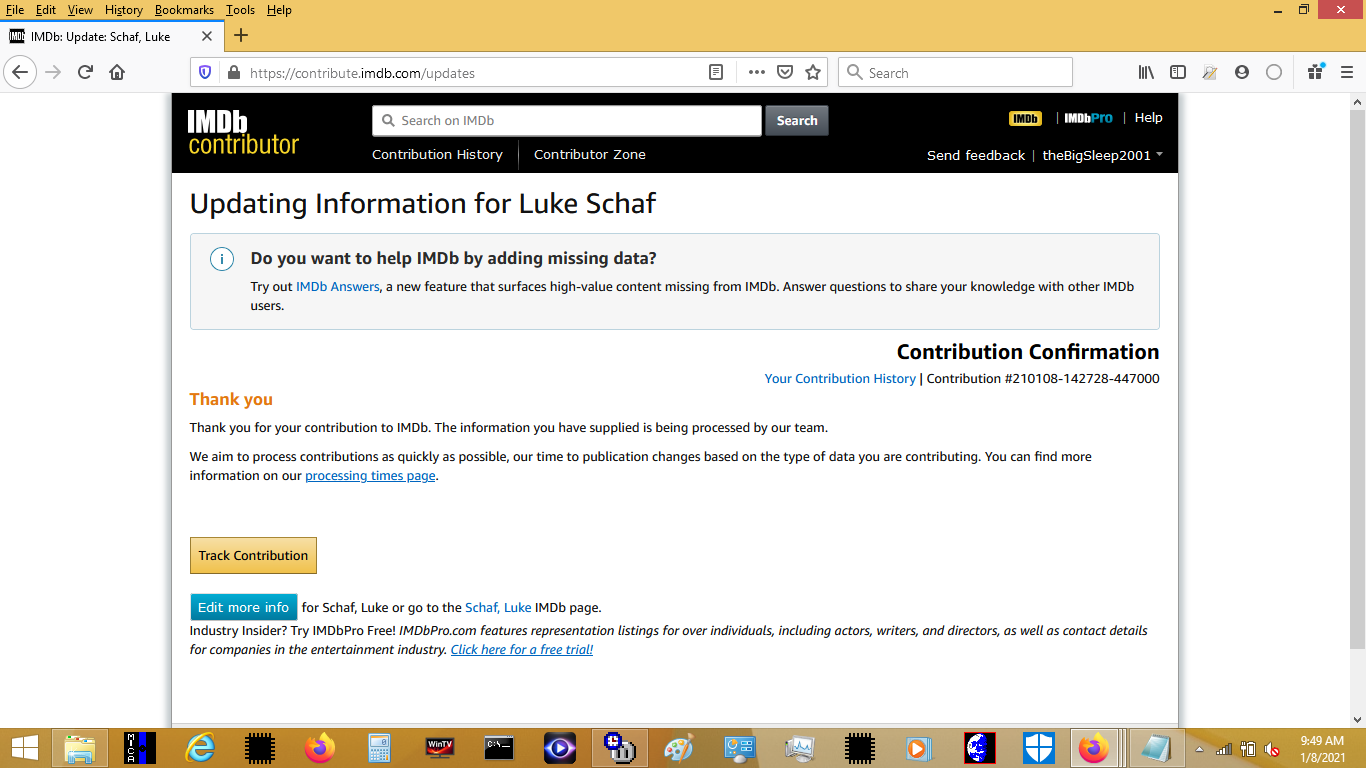Viewport: 1366px width, 768px height.
Task: Open Windows Start button on taskbar
Action: 25,748
